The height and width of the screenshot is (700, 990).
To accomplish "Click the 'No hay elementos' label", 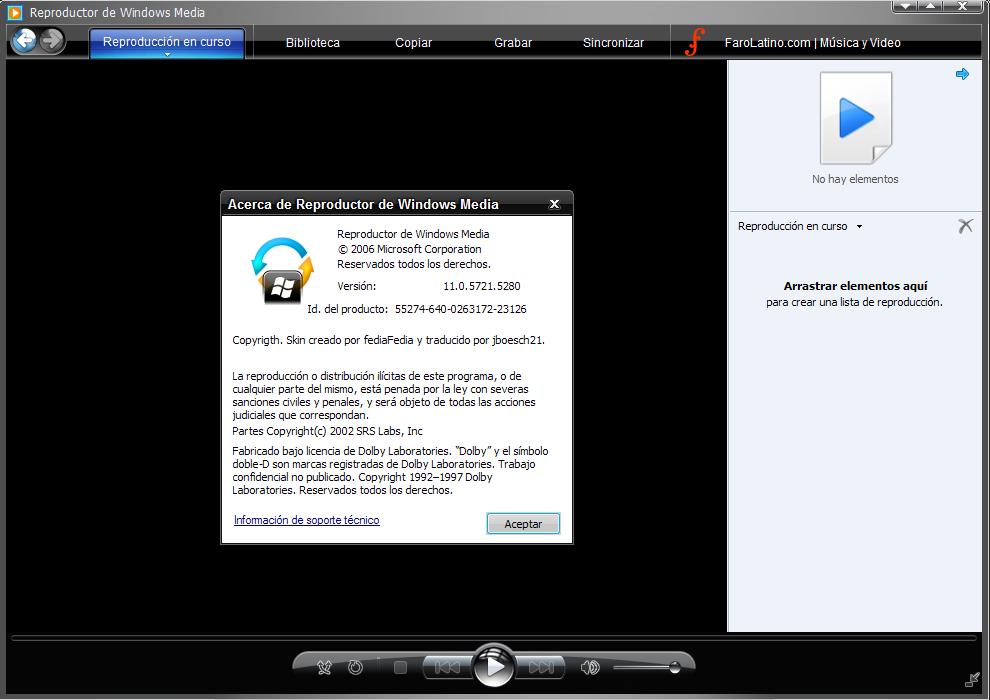I will (x=855, y=179).
